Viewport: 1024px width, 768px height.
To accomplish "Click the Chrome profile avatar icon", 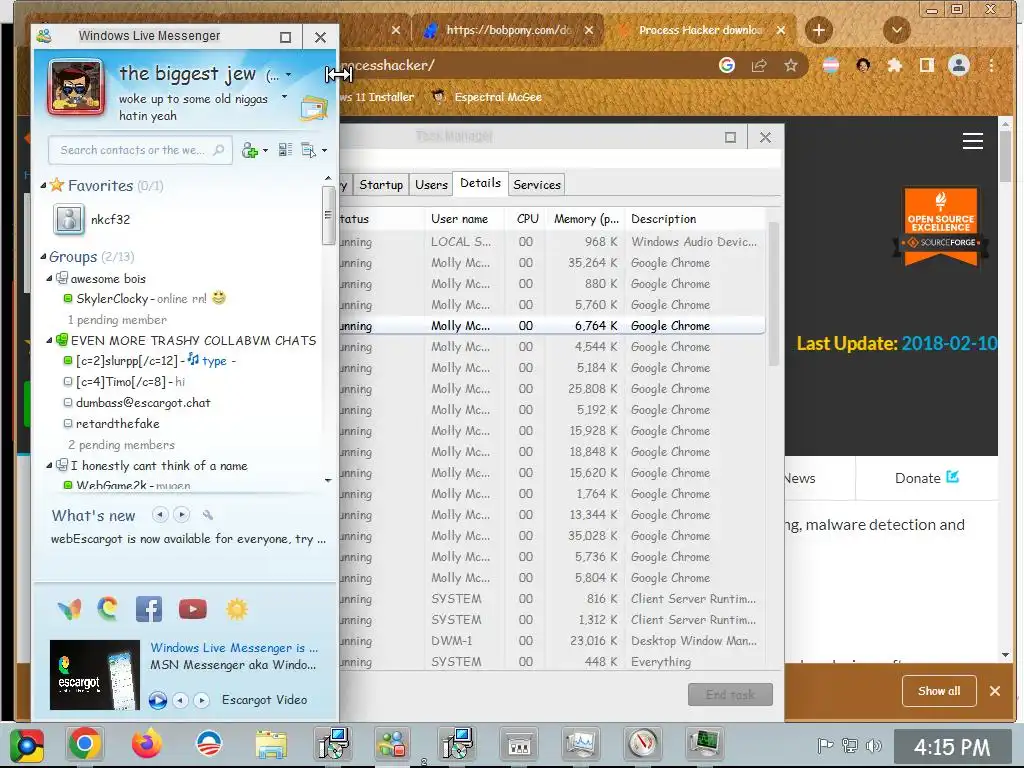I will click(959, 65).
